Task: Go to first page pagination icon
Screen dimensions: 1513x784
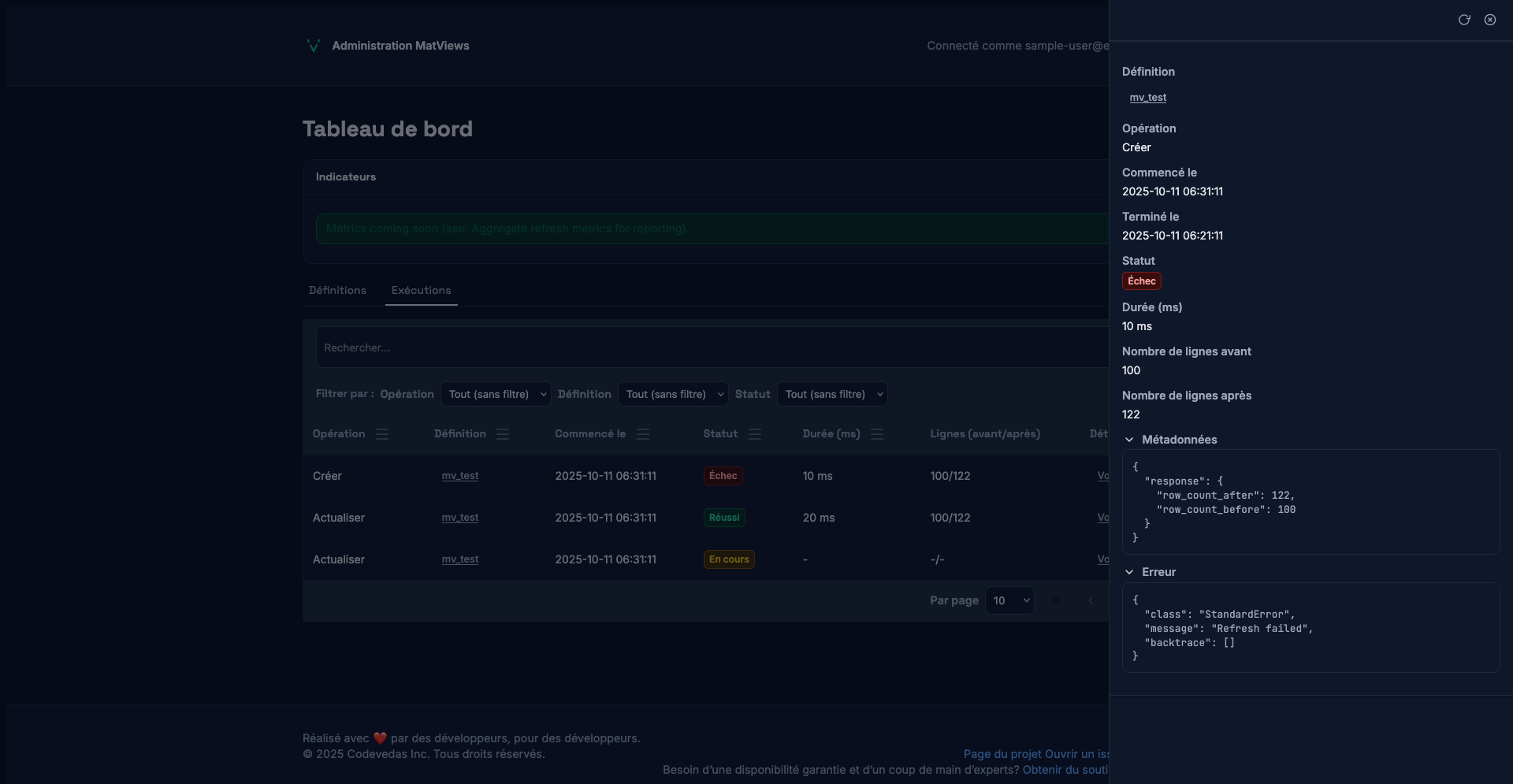Action: (x=1055, y=600)
